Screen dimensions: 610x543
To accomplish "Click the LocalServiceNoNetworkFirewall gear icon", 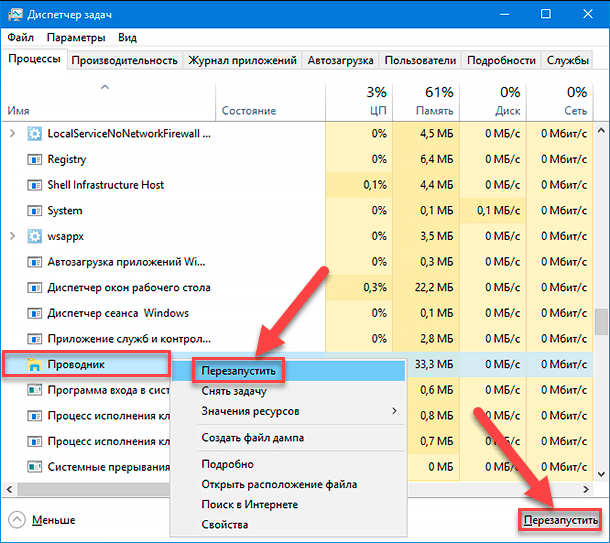I will (x=34, y=134).
